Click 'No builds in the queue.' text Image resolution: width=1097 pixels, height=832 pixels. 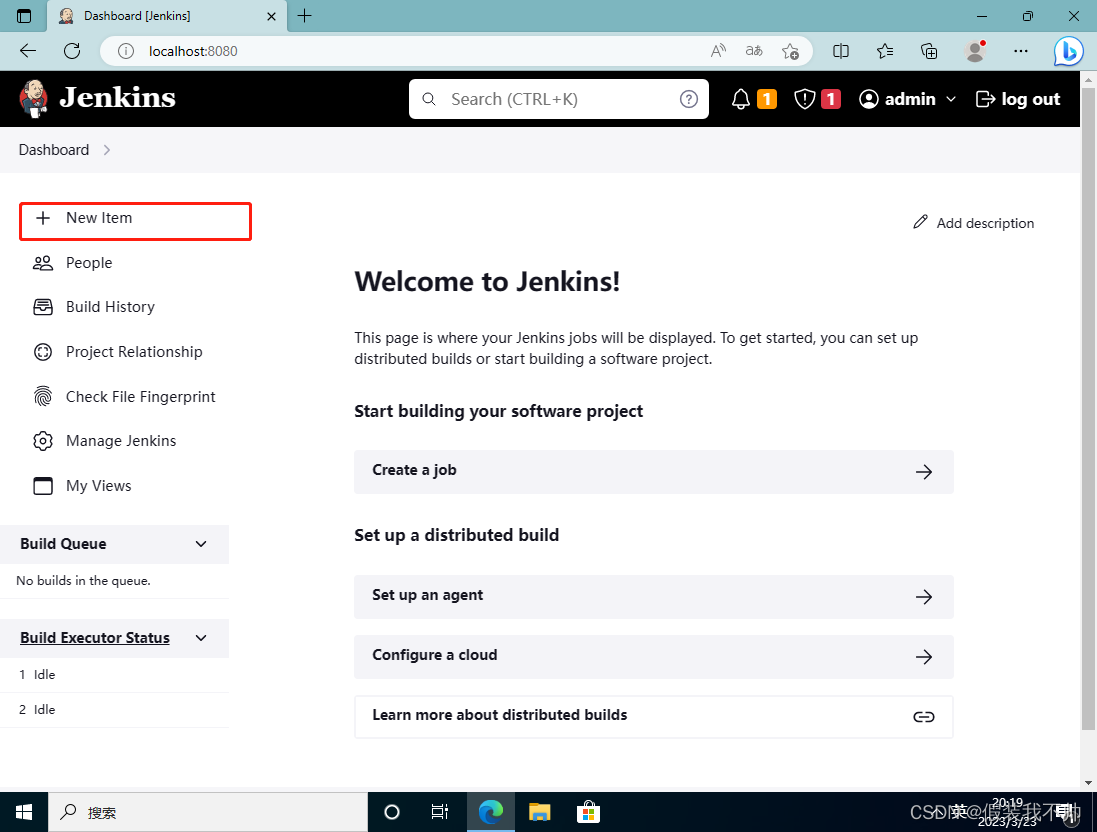coord(83,580)
